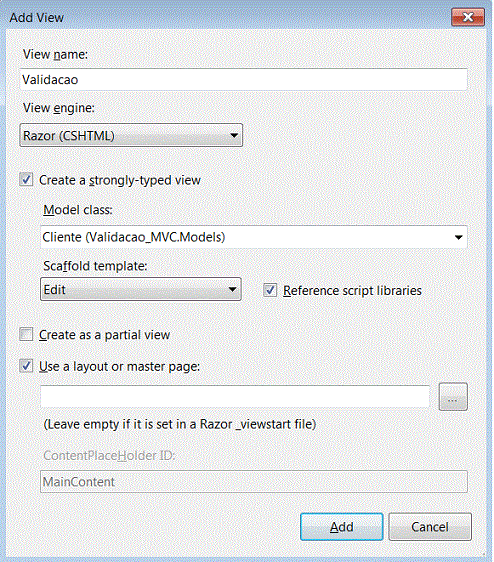Uncheck Reference script libraries

pyautogui.click(x=270, y=290)
